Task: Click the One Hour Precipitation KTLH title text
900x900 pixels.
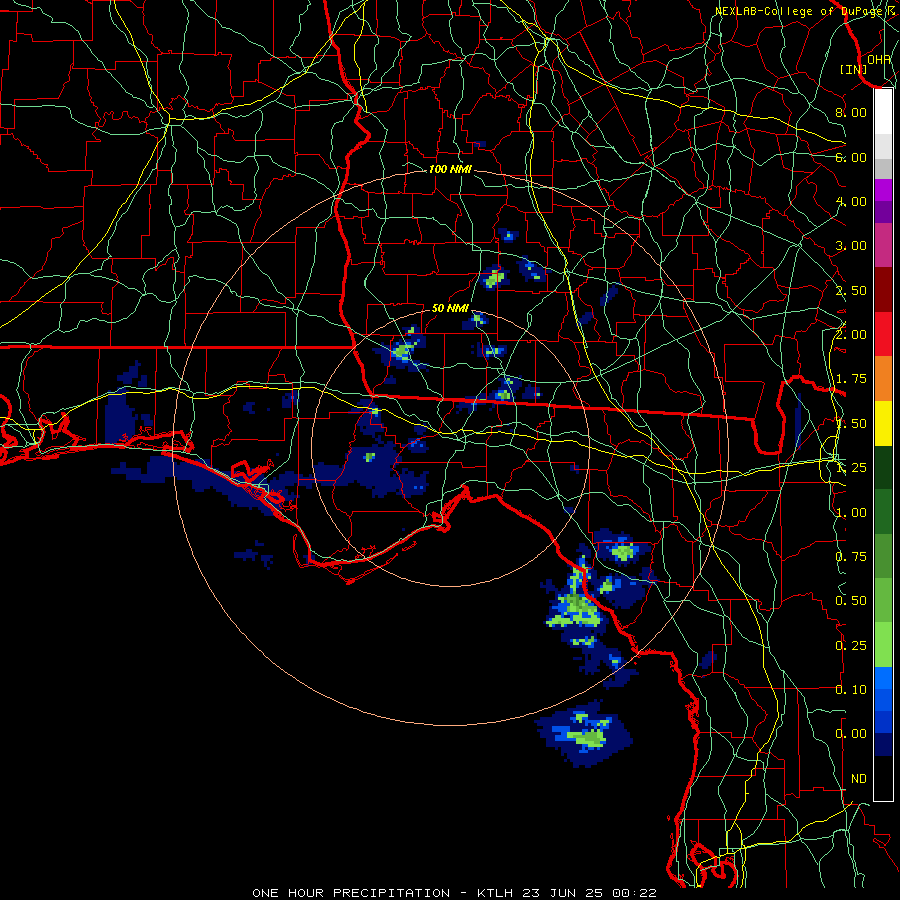Action: pyautogui.click(x=454, y=893)
